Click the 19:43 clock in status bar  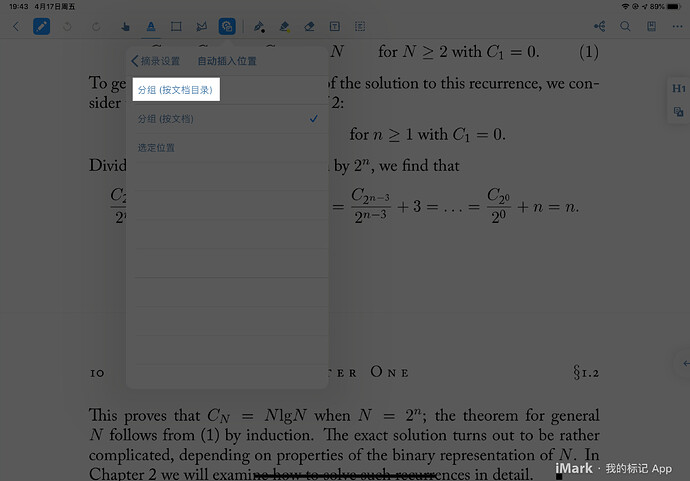pos(18,7)
